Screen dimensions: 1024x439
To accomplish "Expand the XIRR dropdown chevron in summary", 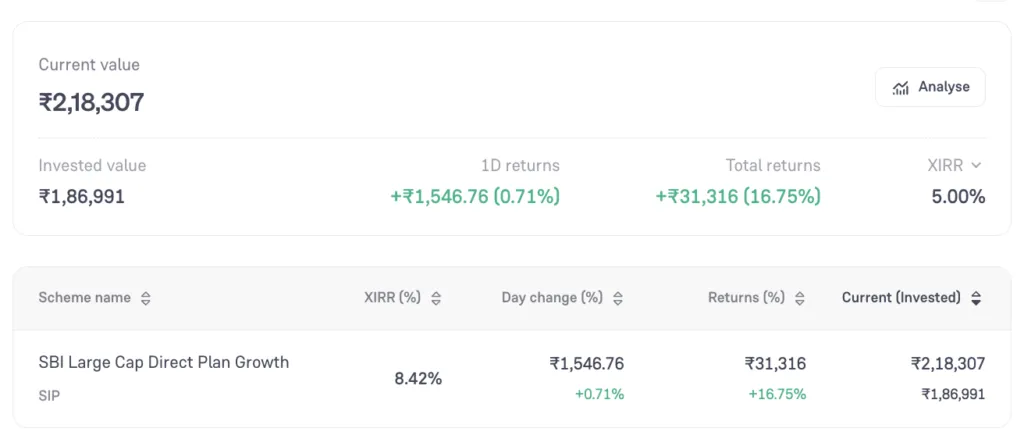I will coord(977,166).
